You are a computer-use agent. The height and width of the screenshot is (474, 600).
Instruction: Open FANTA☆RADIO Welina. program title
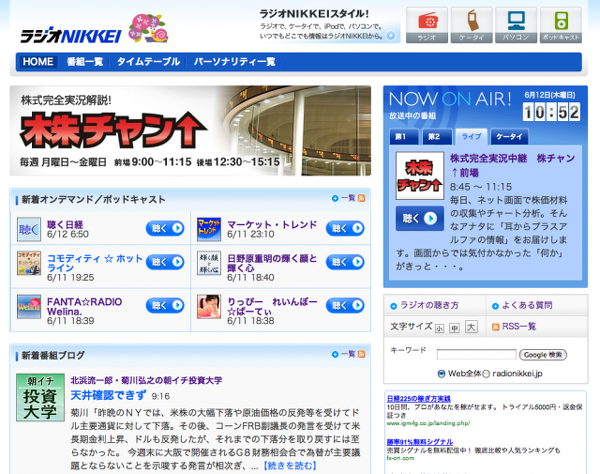coord(85,306)
